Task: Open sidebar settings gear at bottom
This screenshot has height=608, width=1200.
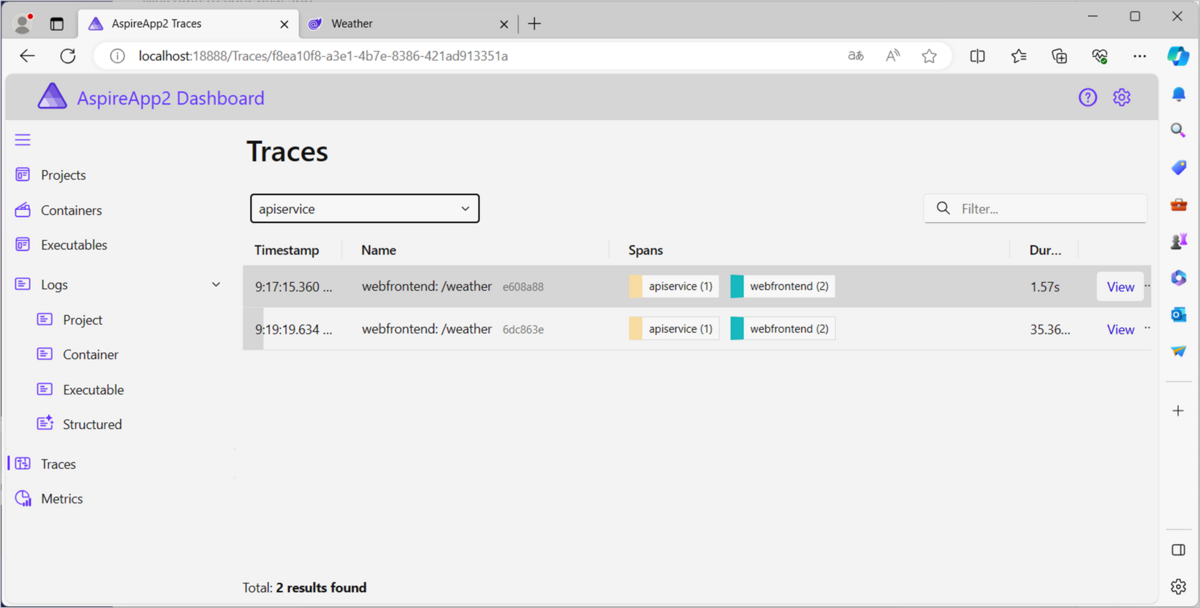Action: pos(1178,586)
